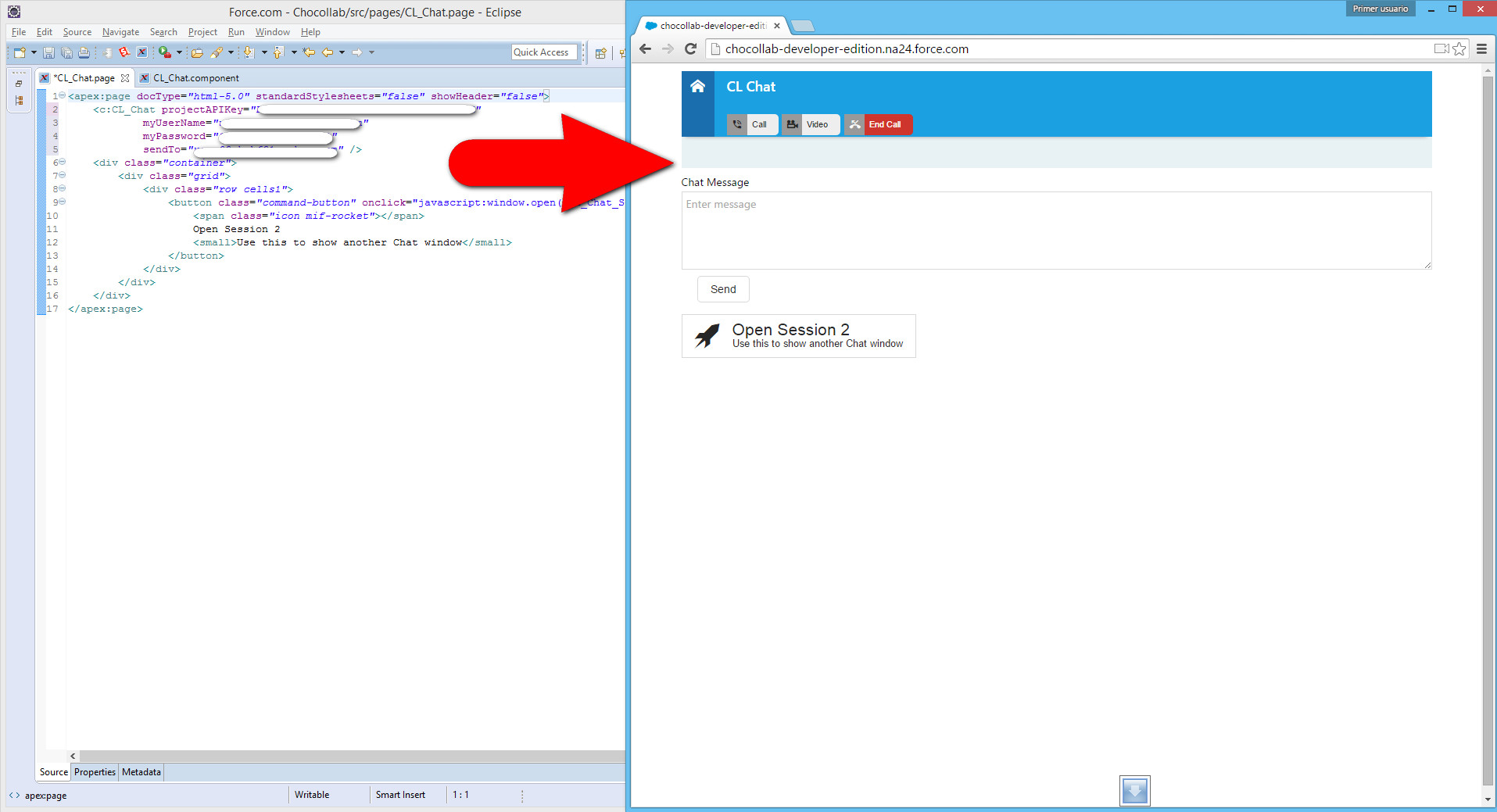Collapse the apex:page element on line 1
The height and width of the screenshot is (812, 1497).
(x=62, y=96)
